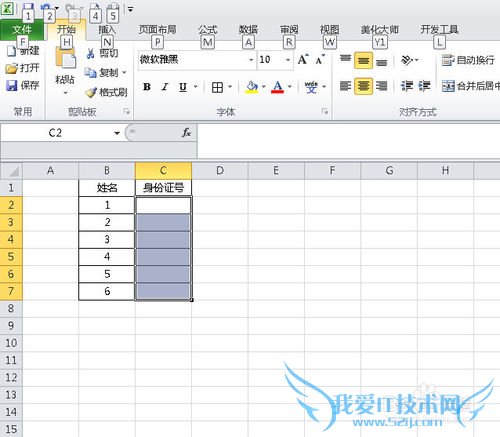The image size is (500, 437).
Task: Expand the phonetic guide dropdown arrow
Action: point(324,87)
